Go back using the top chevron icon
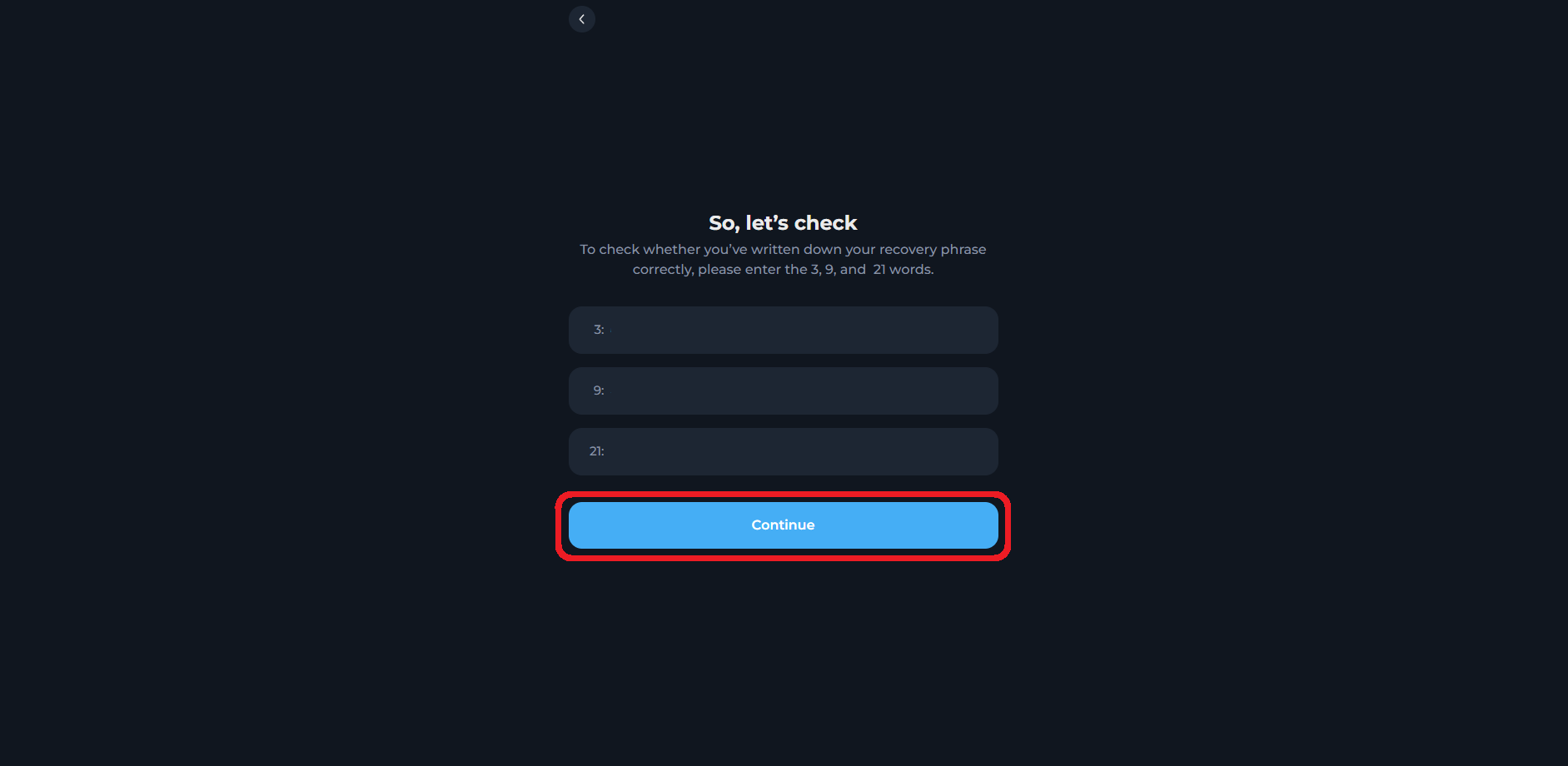Screen dimensions: 1568x766 pyautogui.click(x=582, y=19)
